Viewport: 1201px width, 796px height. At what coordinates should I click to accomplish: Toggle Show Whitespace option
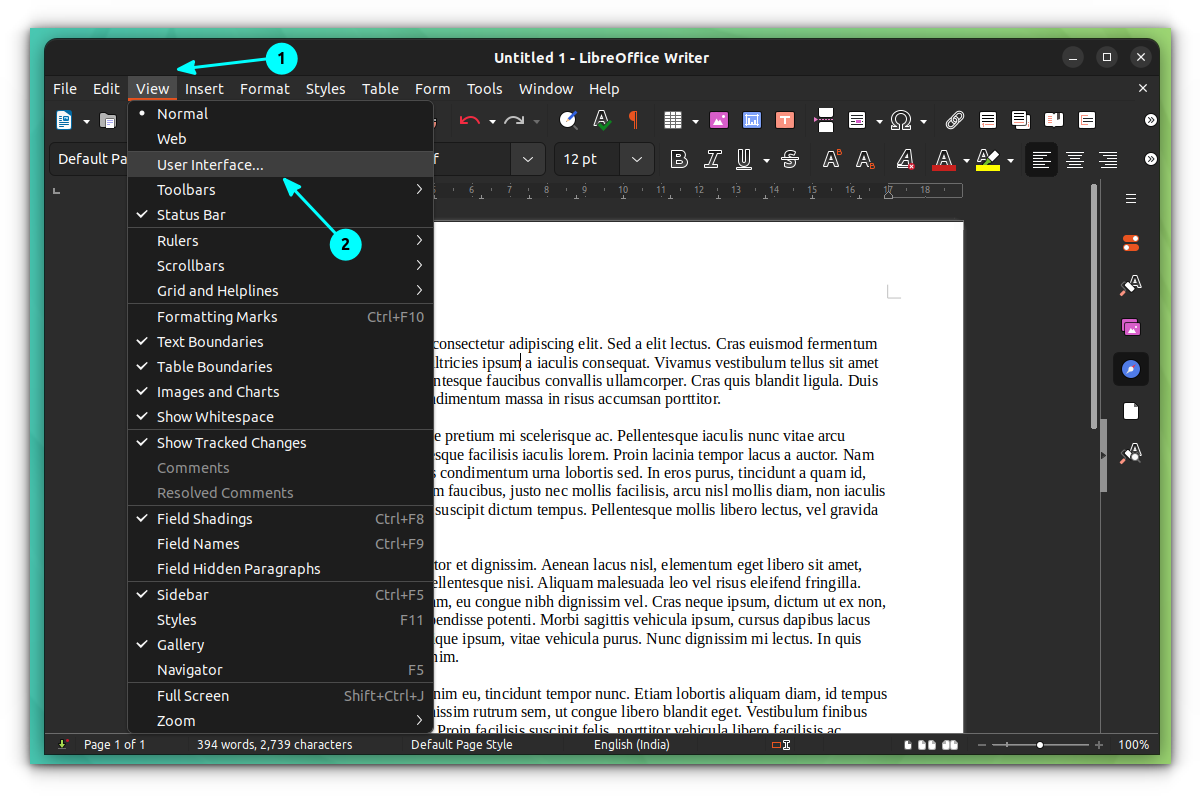[280, 417]
